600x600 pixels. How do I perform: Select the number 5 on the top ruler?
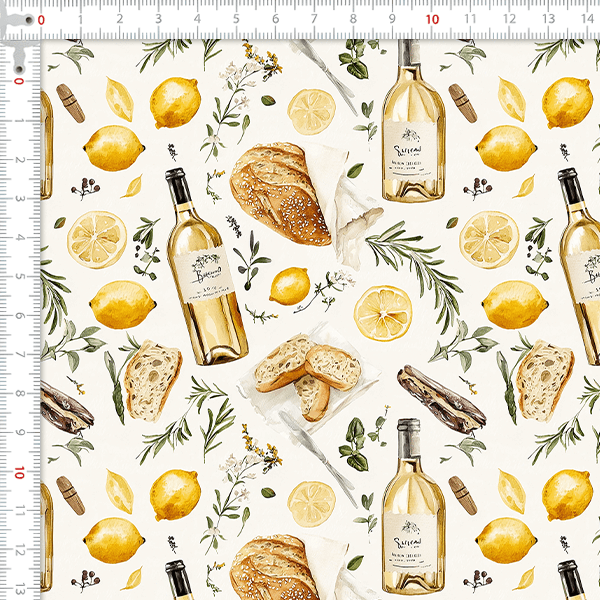pyautogui.click(x=236, y=19)
